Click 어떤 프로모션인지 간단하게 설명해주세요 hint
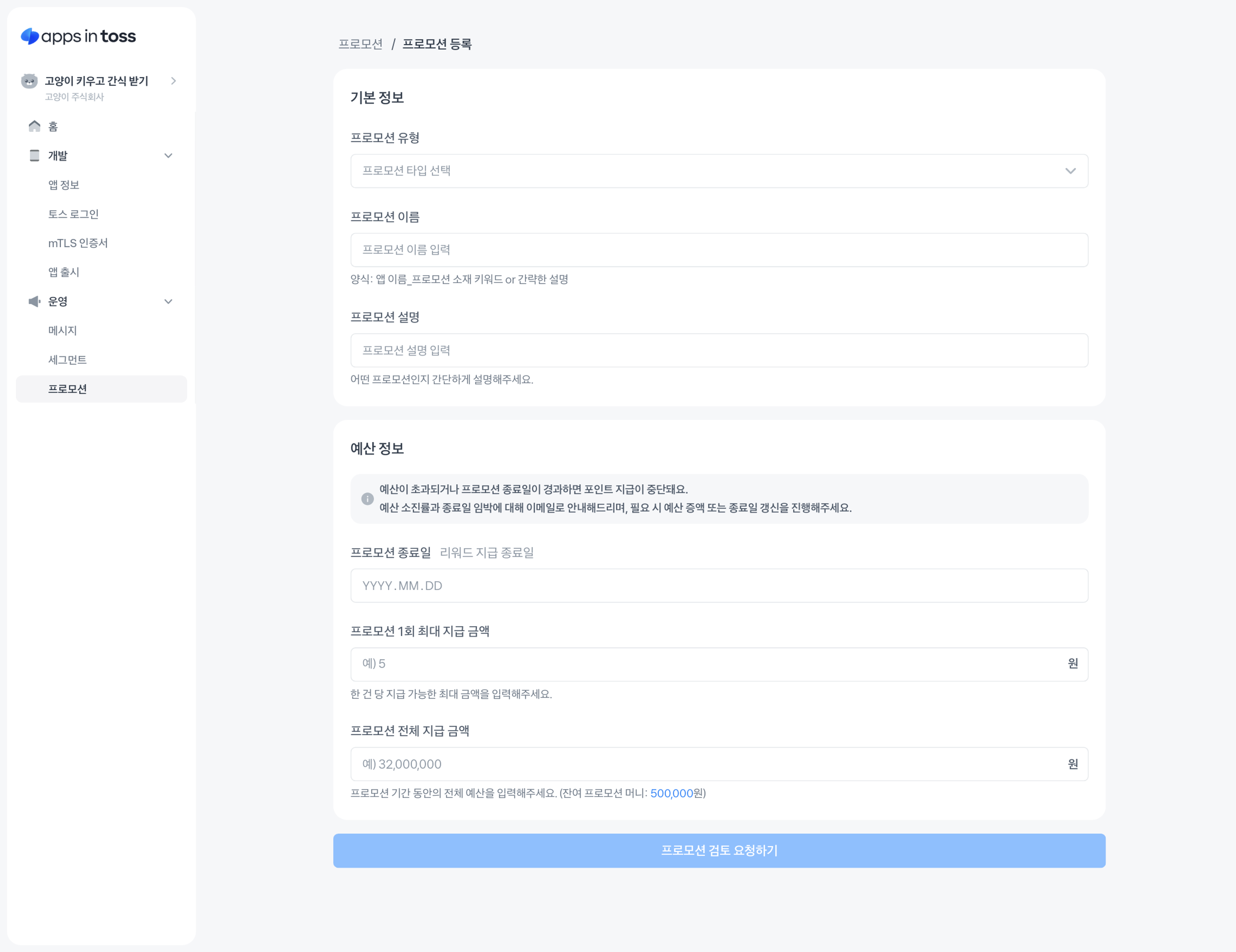Screen dimensions: 1236x952 (442, 379)
